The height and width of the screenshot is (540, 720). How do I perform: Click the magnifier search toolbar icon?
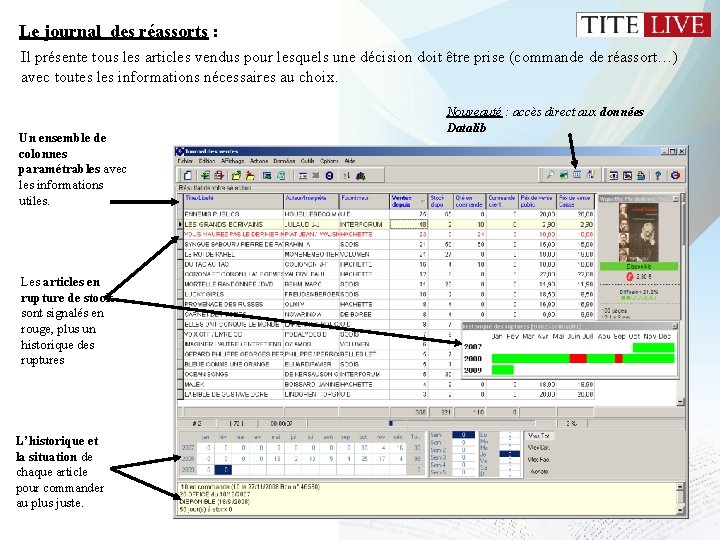click(550, 175)
